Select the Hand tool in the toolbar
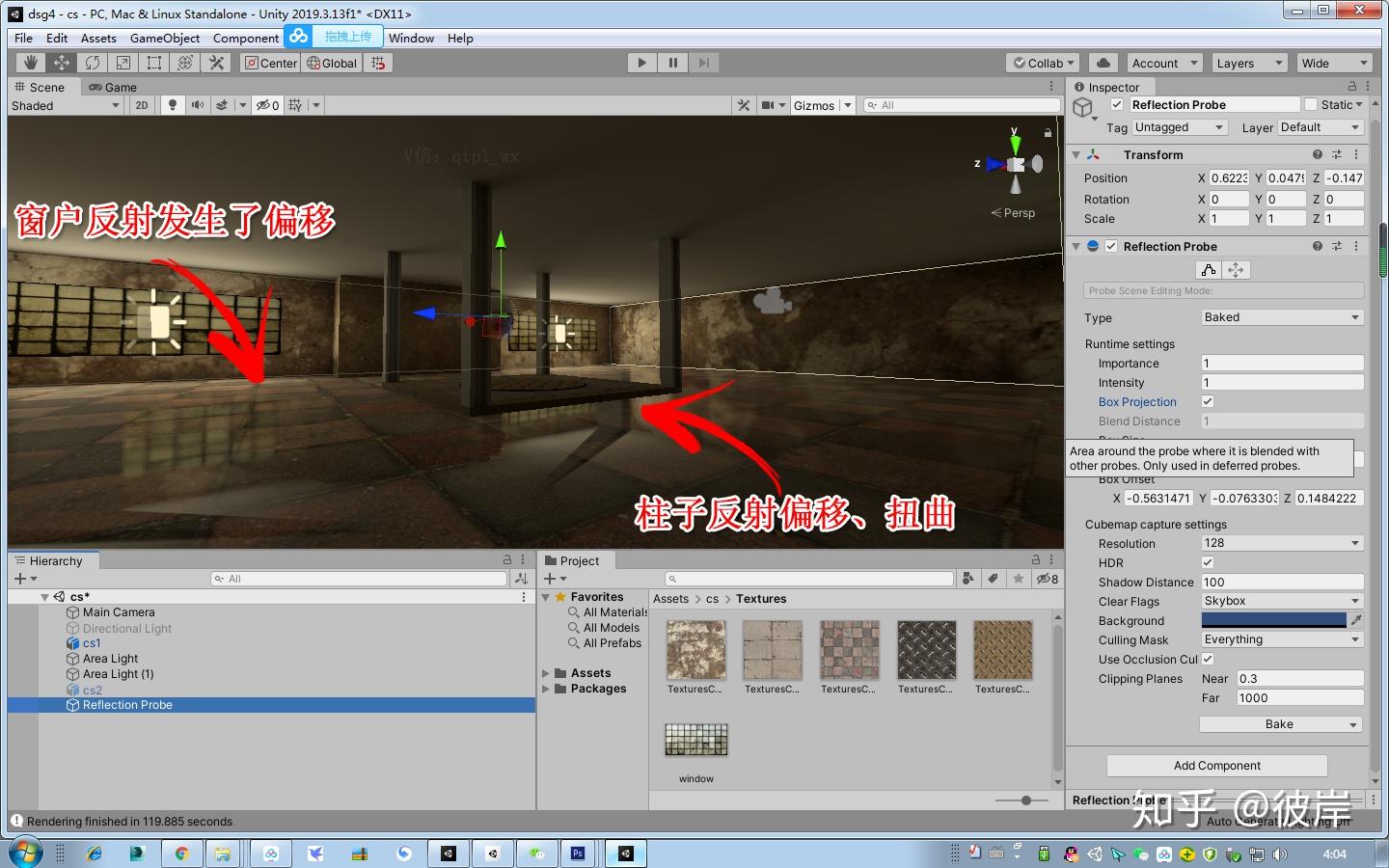1389x868 pixels. coord(30,63)
